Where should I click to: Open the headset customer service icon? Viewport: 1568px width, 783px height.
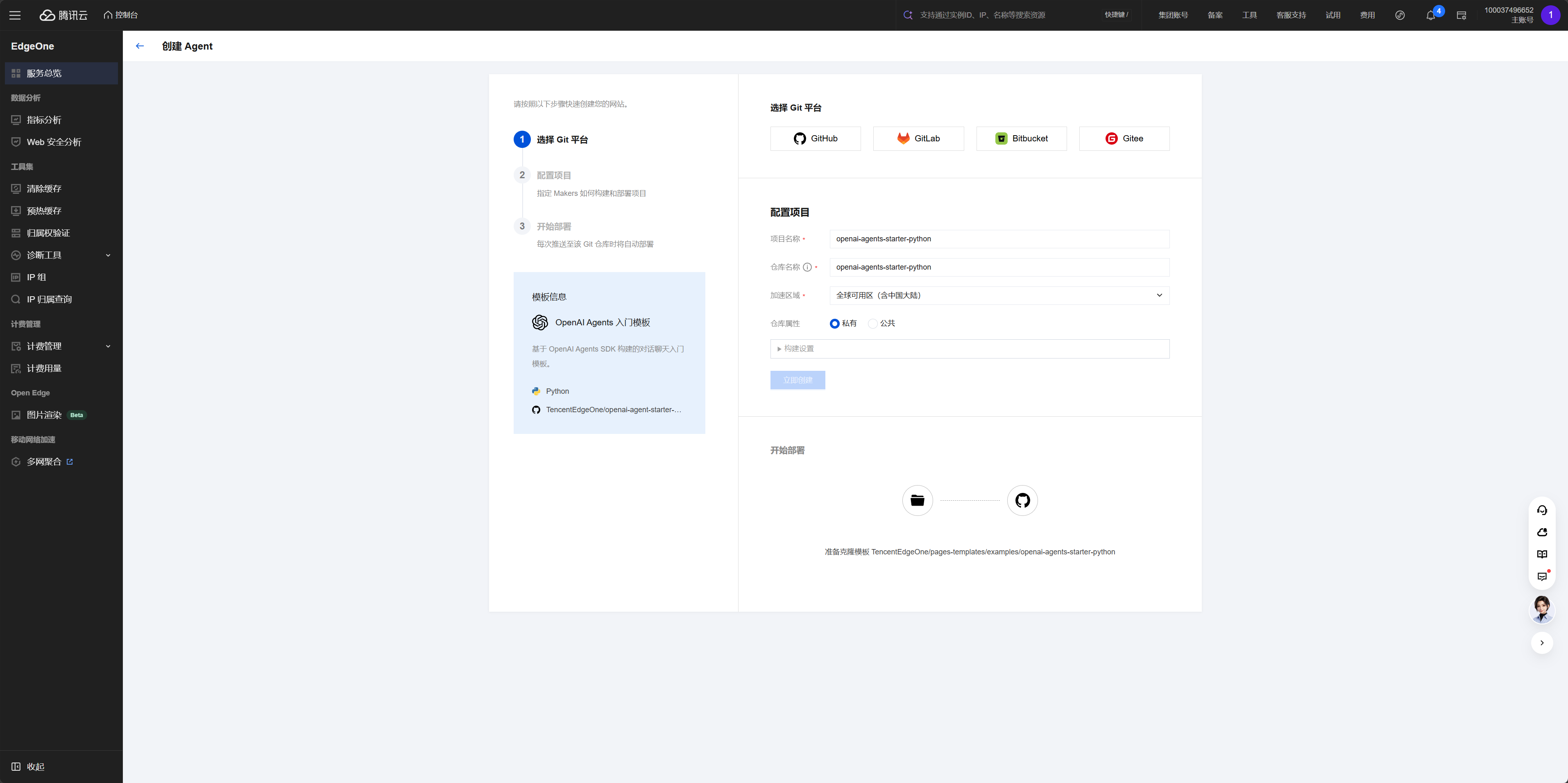[x=1542, y=510]
